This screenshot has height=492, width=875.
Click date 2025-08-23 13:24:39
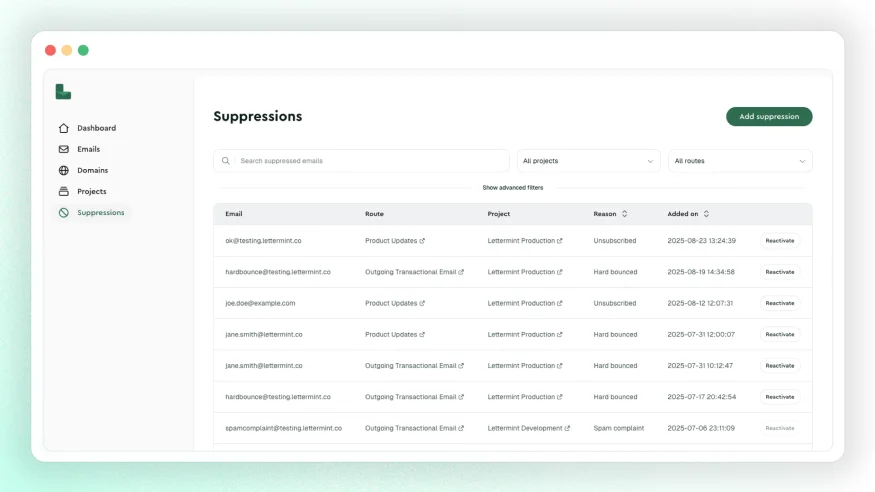click(701, 241)
